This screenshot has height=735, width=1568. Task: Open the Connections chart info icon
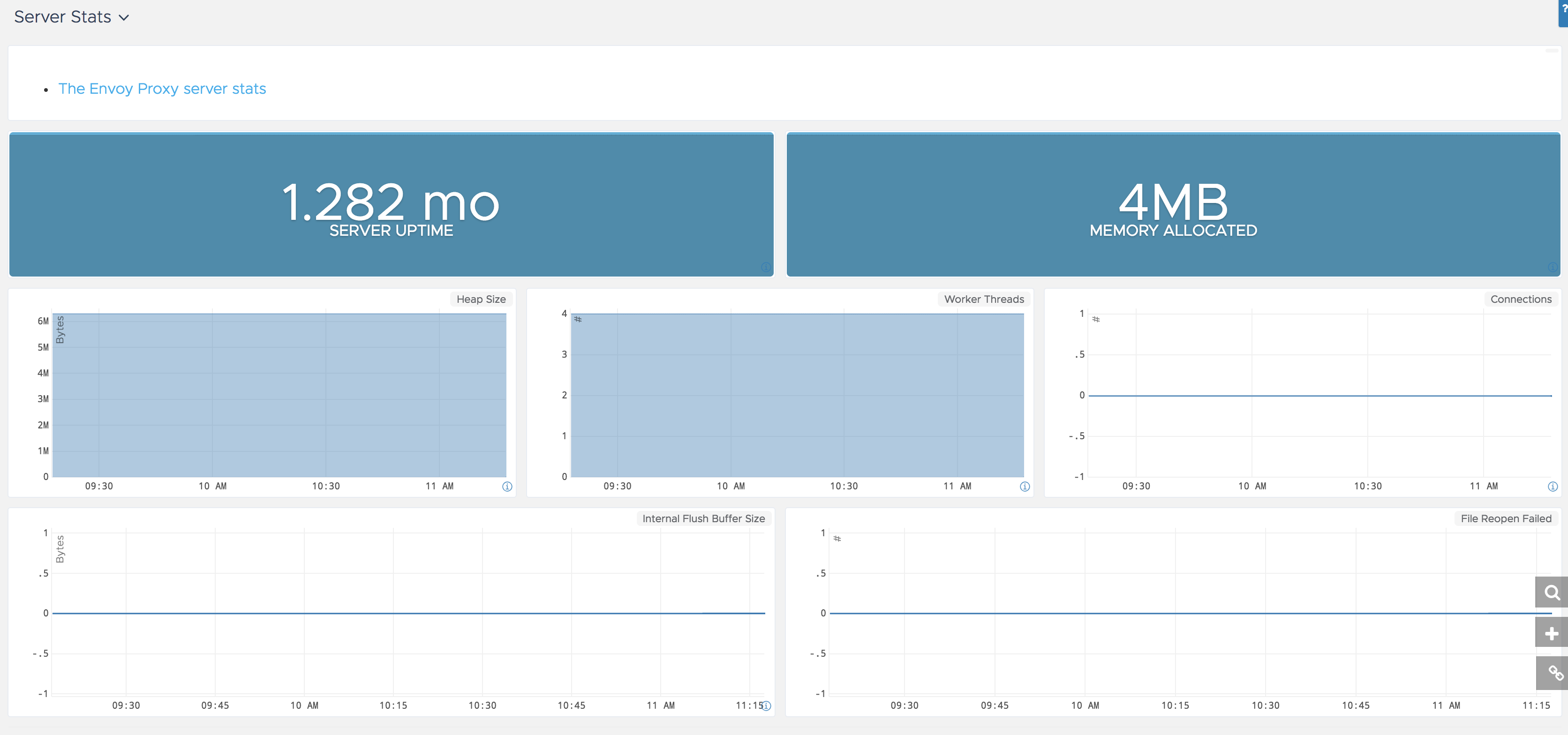[x=1553, y=486]
